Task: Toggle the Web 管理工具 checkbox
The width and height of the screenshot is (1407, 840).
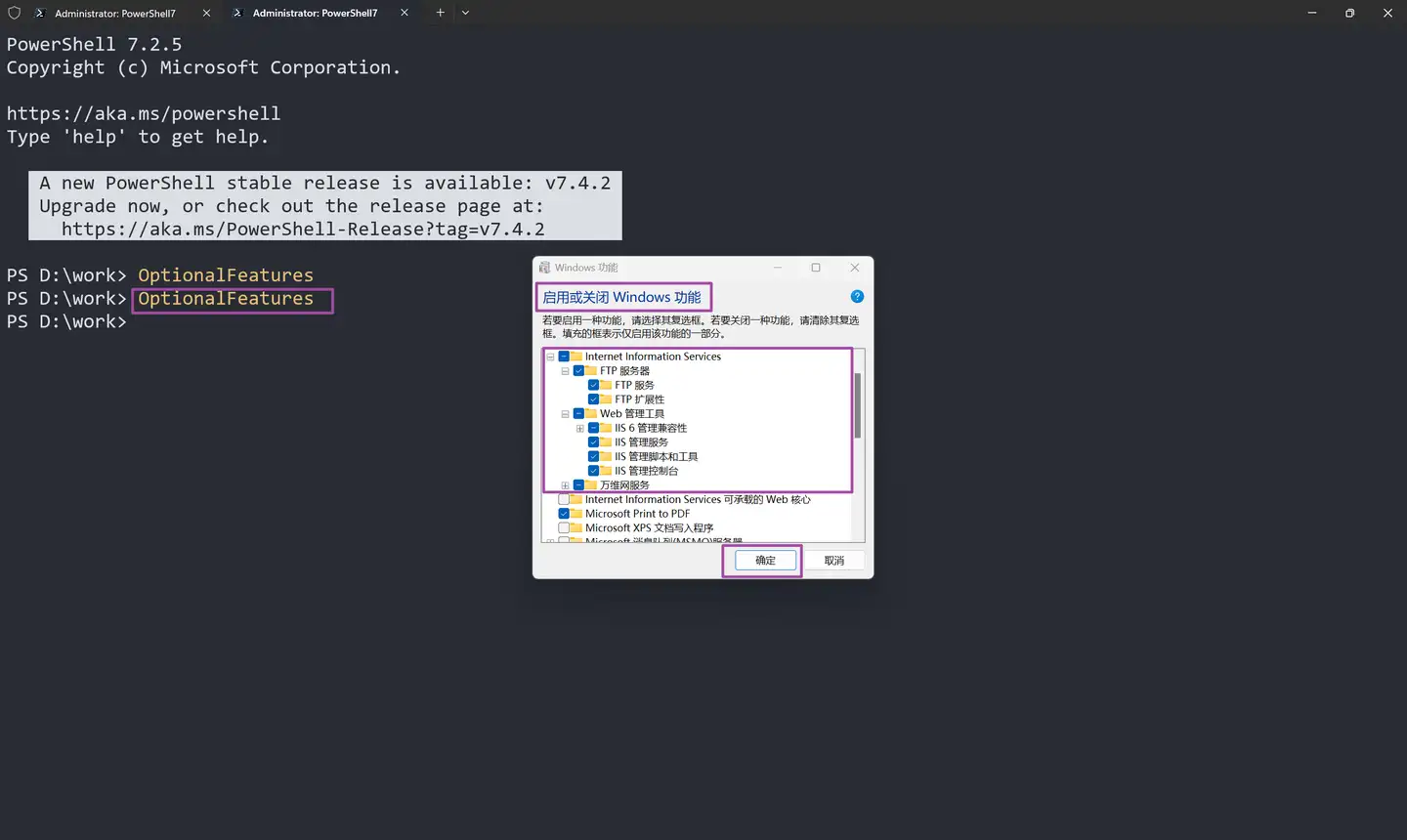Action: (578, 414)
